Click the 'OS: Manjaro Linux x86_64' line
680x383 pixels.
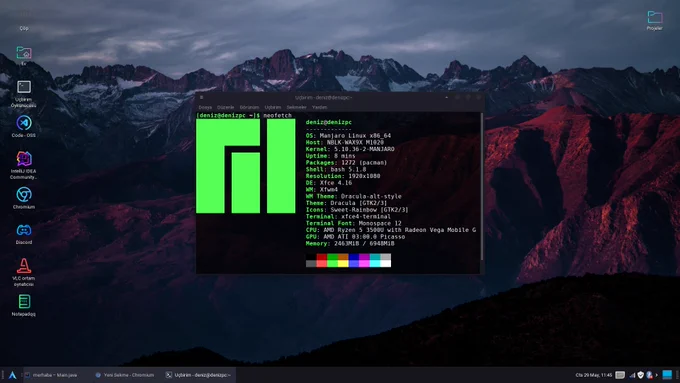tap(348, 136)
